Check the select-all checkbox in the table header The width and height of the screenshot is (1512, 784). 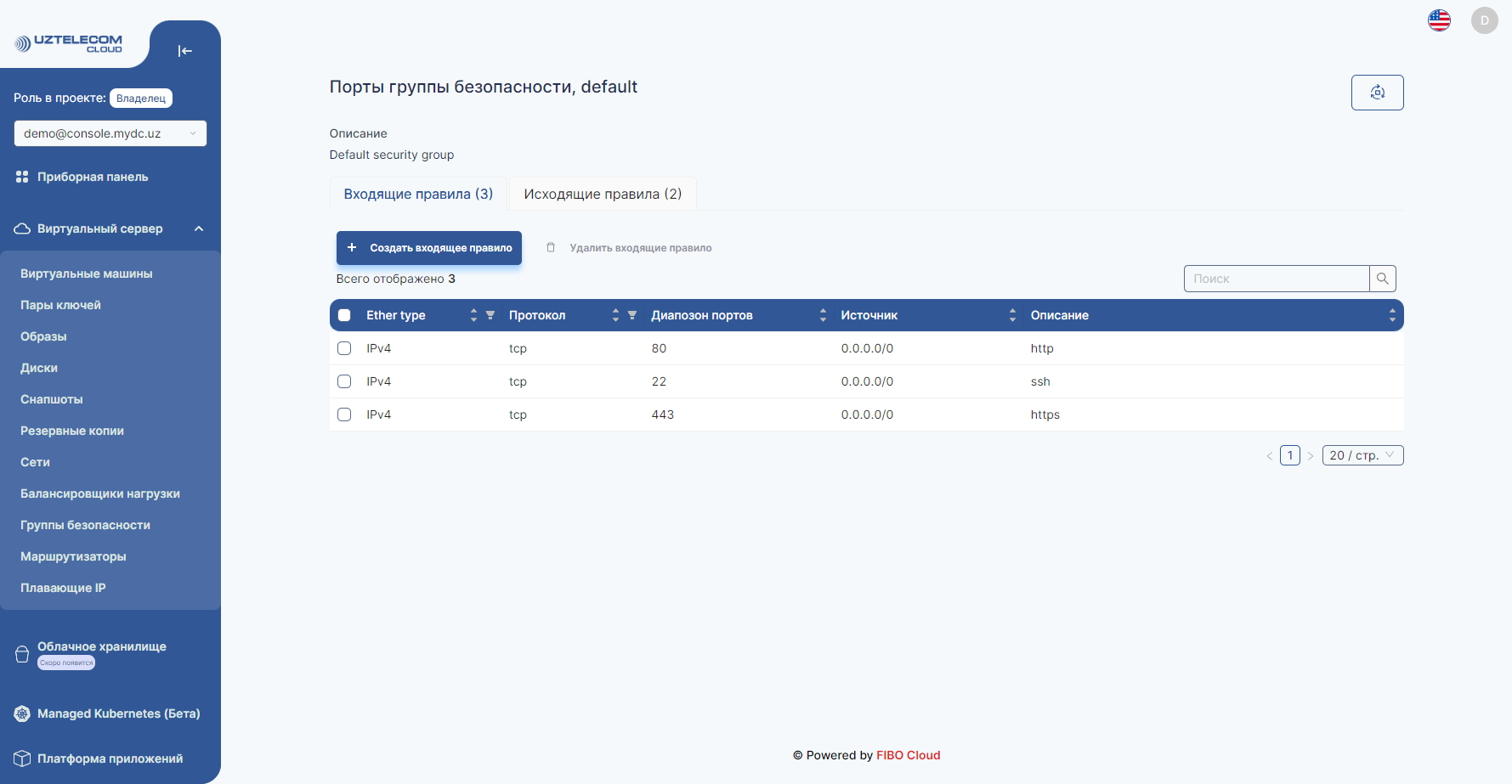[x=344, y=315]
